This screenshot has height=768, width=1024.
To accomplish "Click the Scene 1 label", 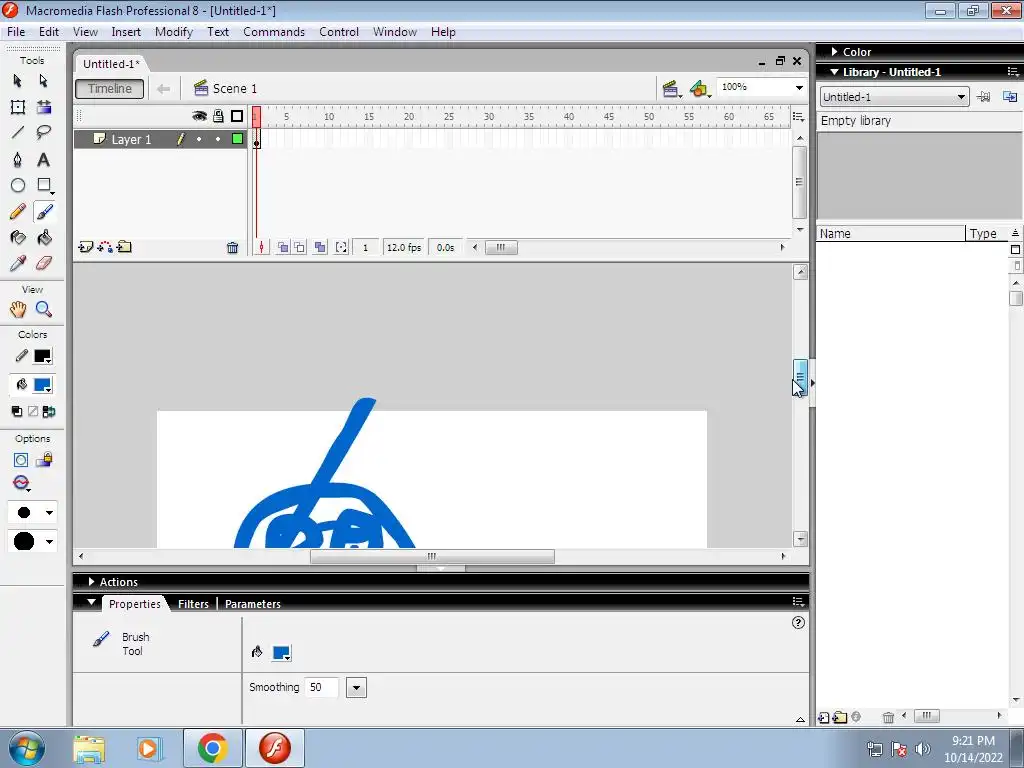I will [x=234, y=89].
